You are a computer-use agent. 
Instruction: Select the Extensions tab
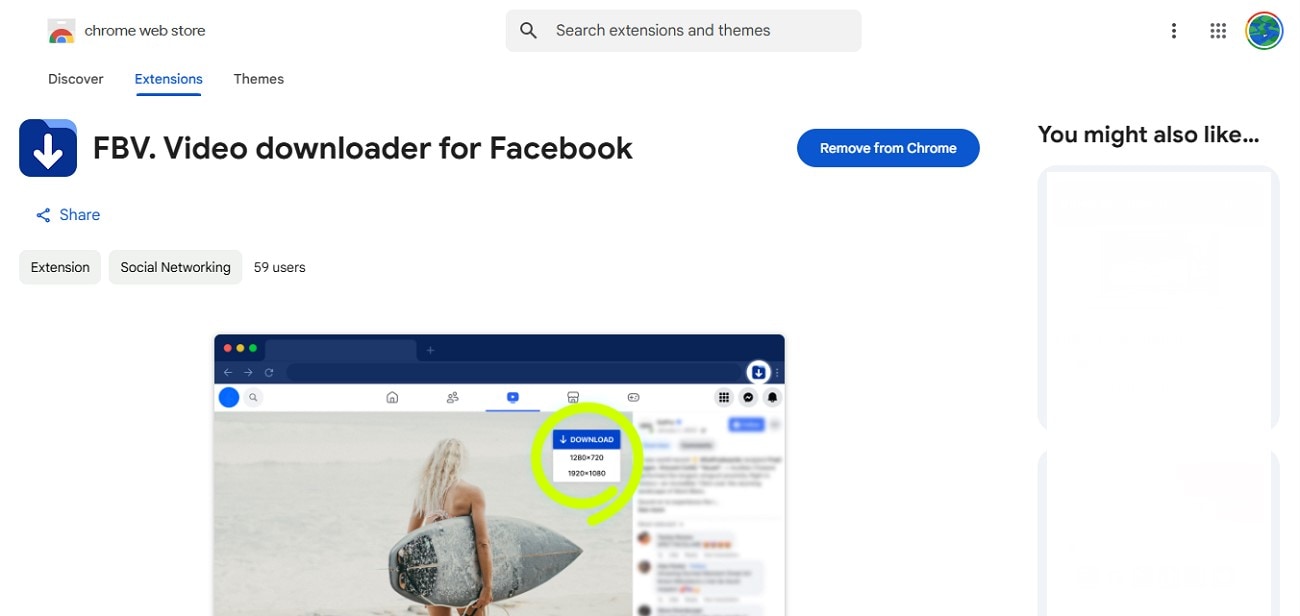[x=169, y=79]
